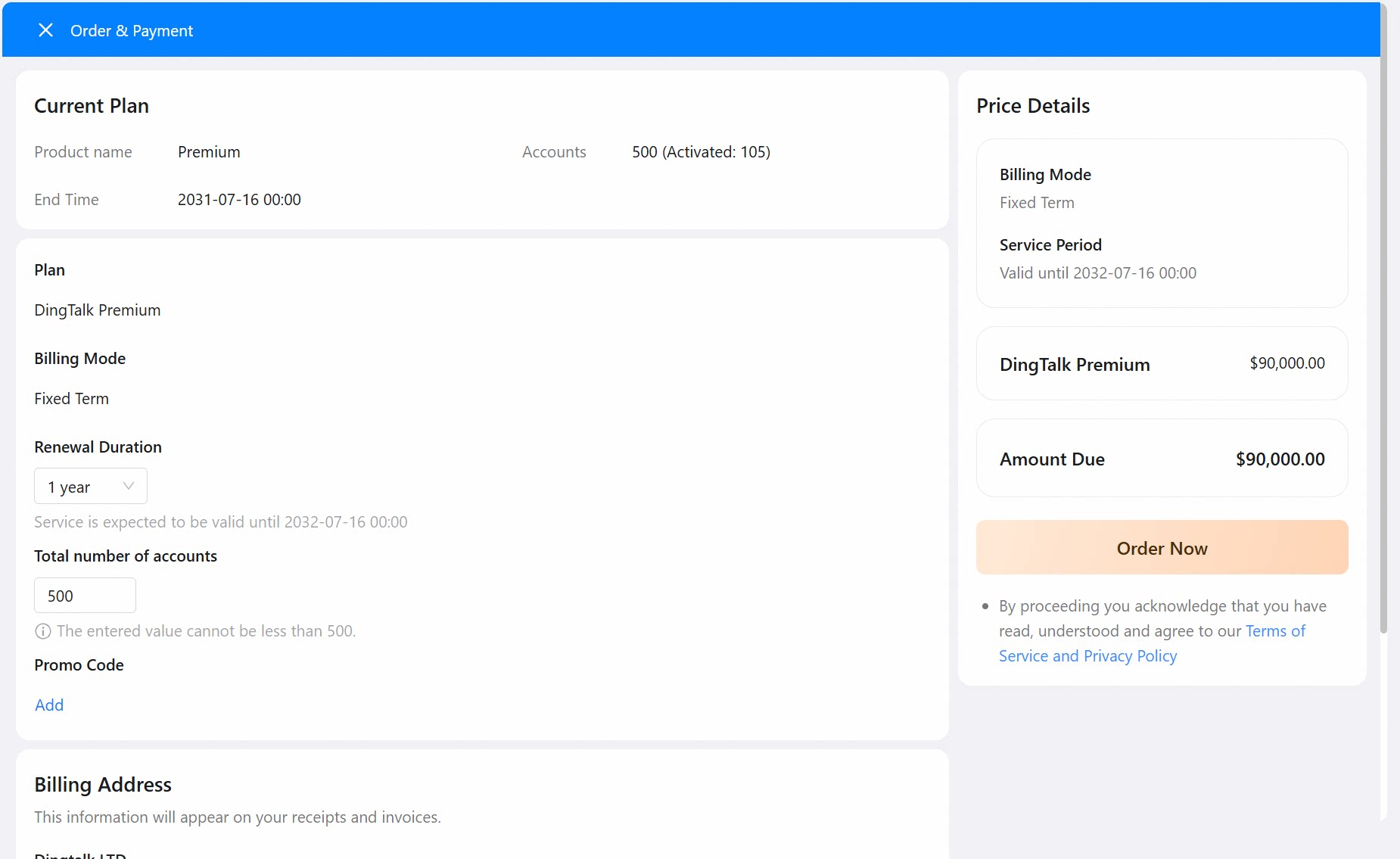
Task: Click the page vertical scrollbar
Action: coord(1384,318)
